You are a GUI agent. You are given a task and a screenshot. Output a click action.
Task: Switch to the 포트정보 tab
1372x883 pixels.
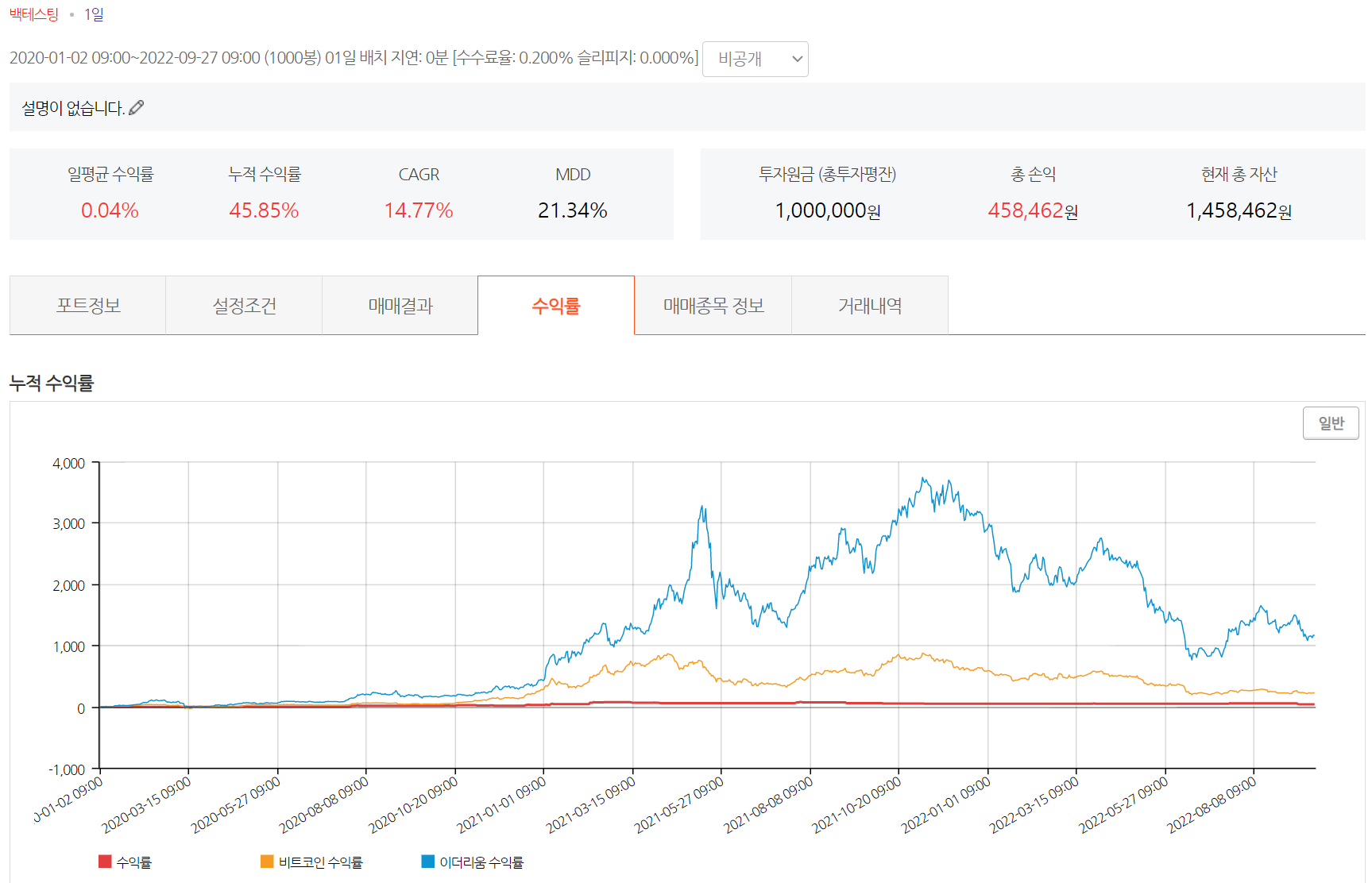click(x=87, y=306)
